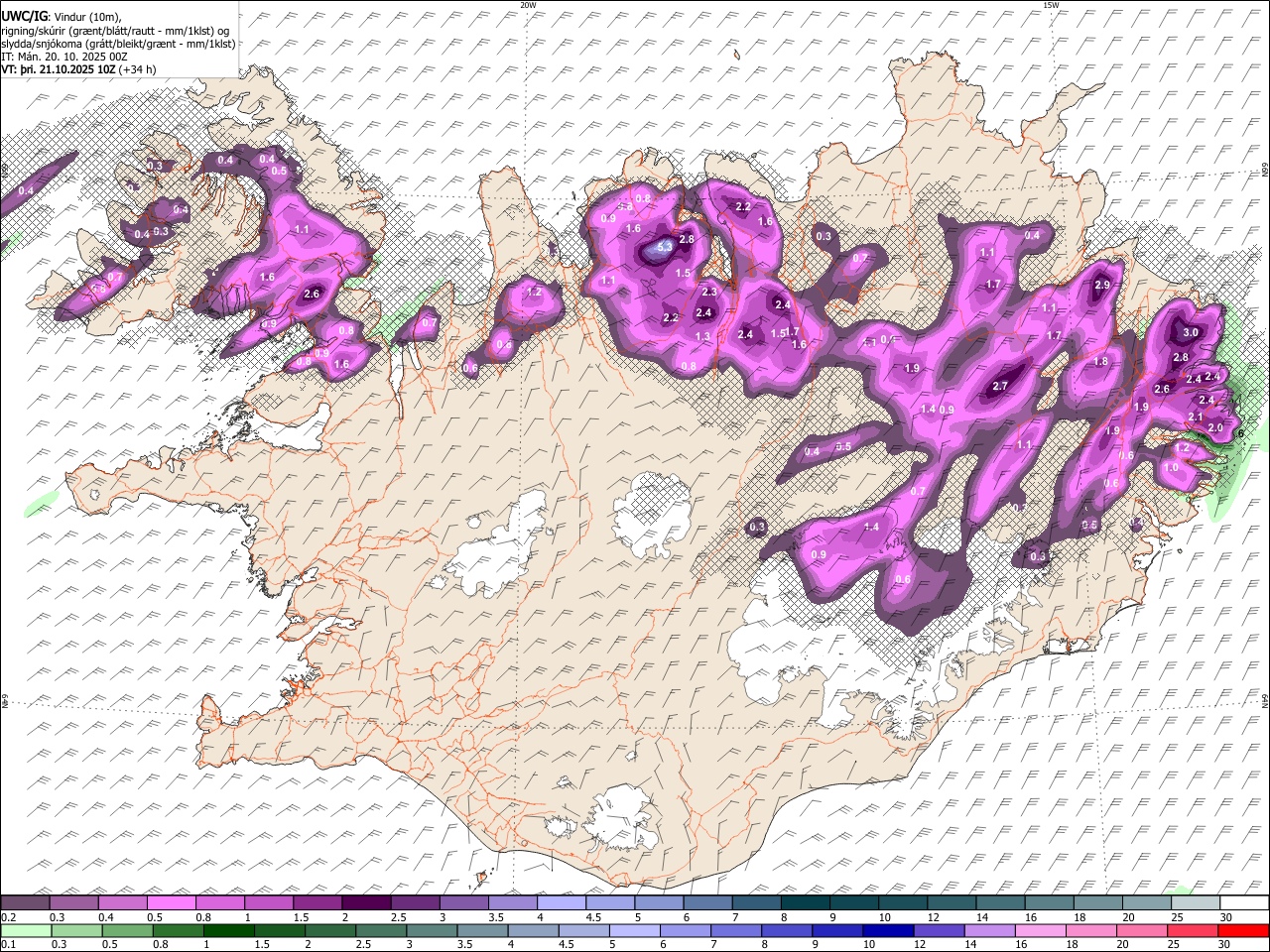Click the bright pink 0.5 snow scale swatch

coord(171,902)
